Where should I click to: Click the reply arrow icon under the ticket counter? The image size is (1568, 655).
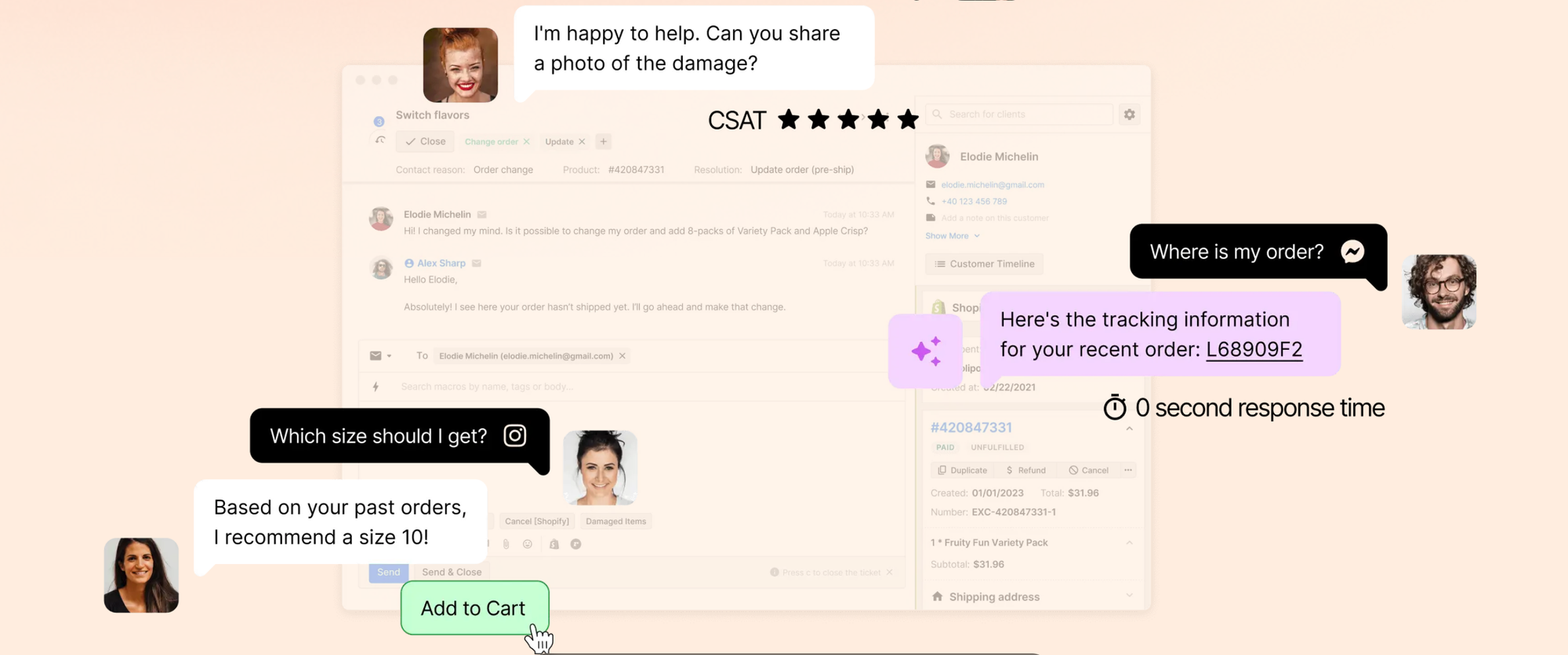[x=380, y=140]
